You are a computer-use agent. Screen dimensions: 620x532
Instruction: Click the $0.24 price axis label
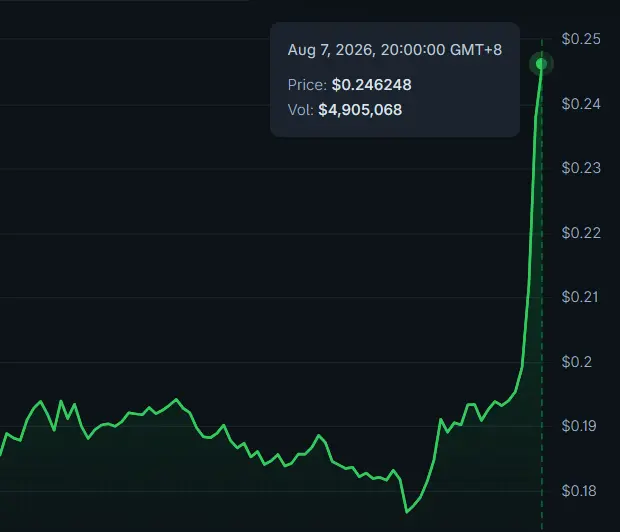point(581,104)
